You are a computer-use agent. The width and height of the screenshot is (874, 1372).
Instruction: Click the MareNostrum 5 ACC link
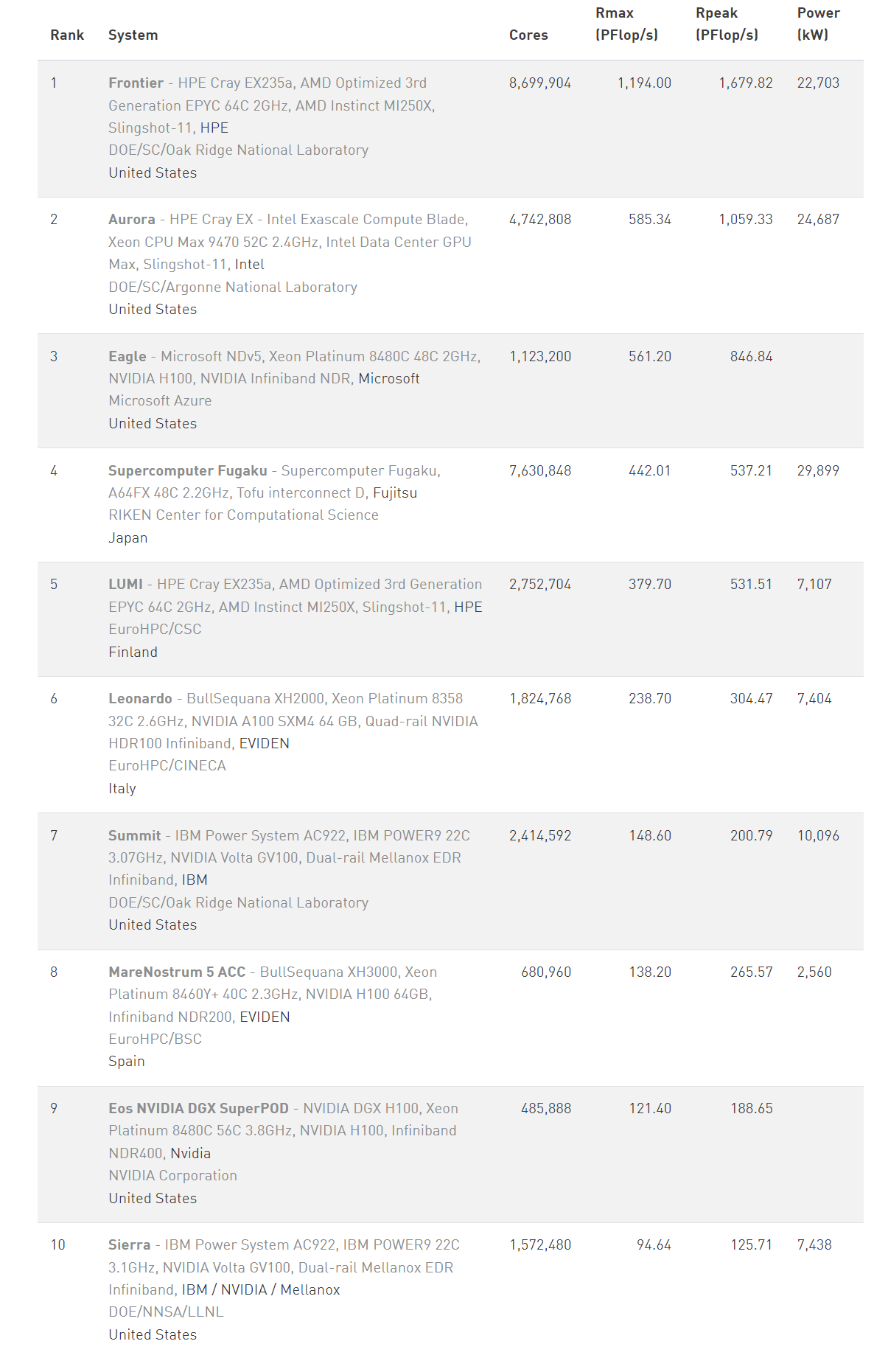(x=177, y=972)
